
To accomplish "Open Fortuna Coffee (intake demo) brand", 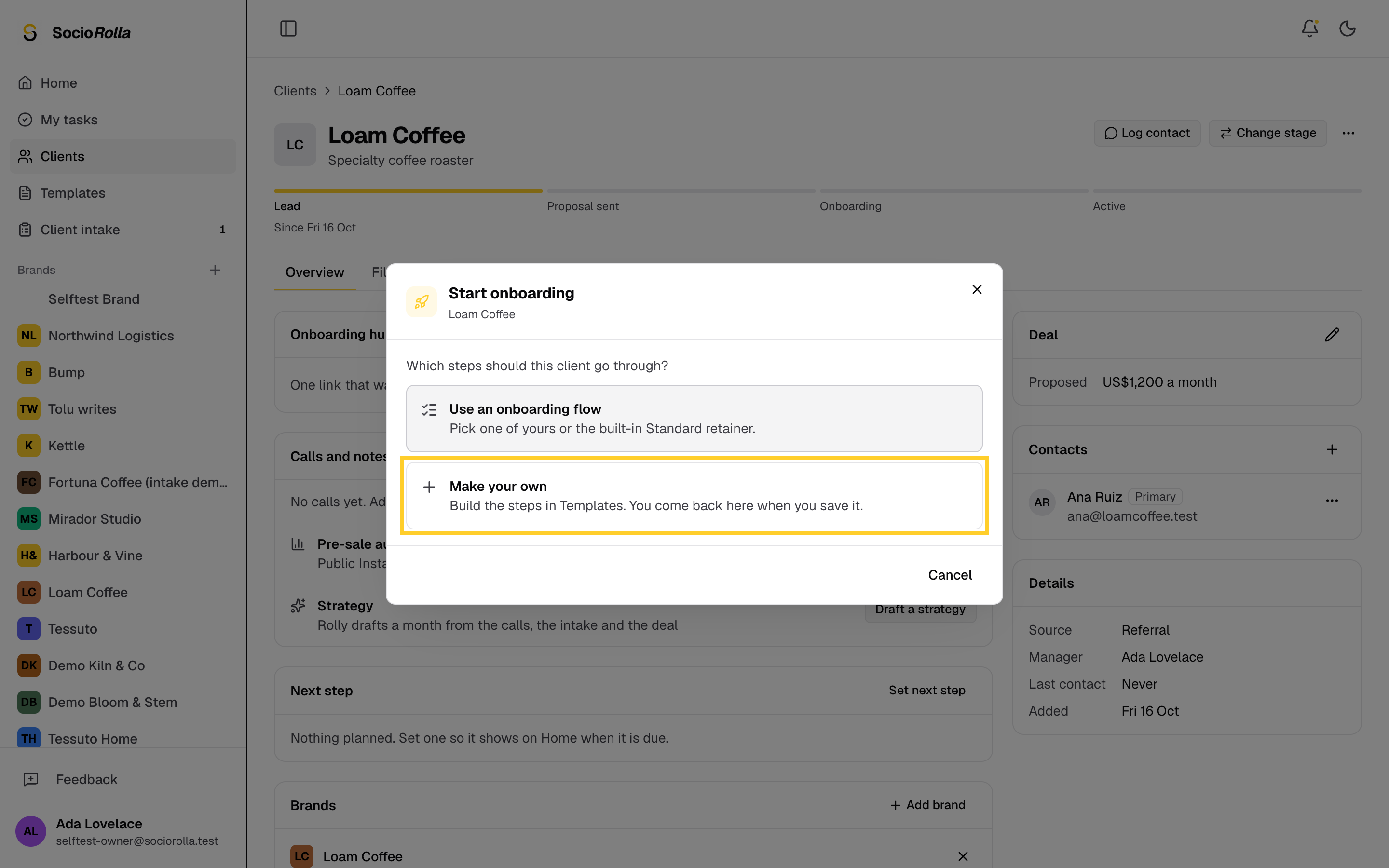I will (123, 482).
